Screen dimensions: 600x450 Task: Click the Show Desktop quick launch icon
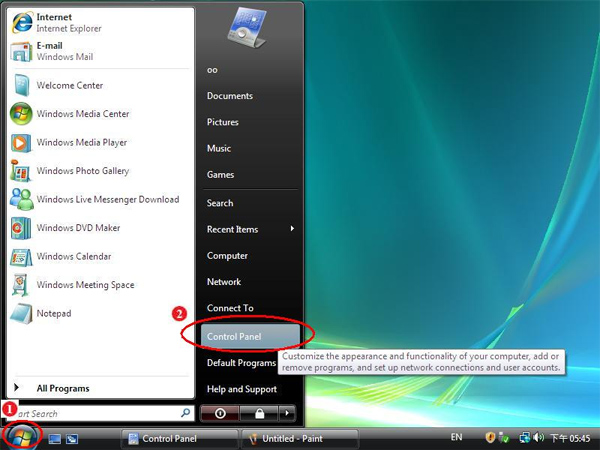point(54,439)
